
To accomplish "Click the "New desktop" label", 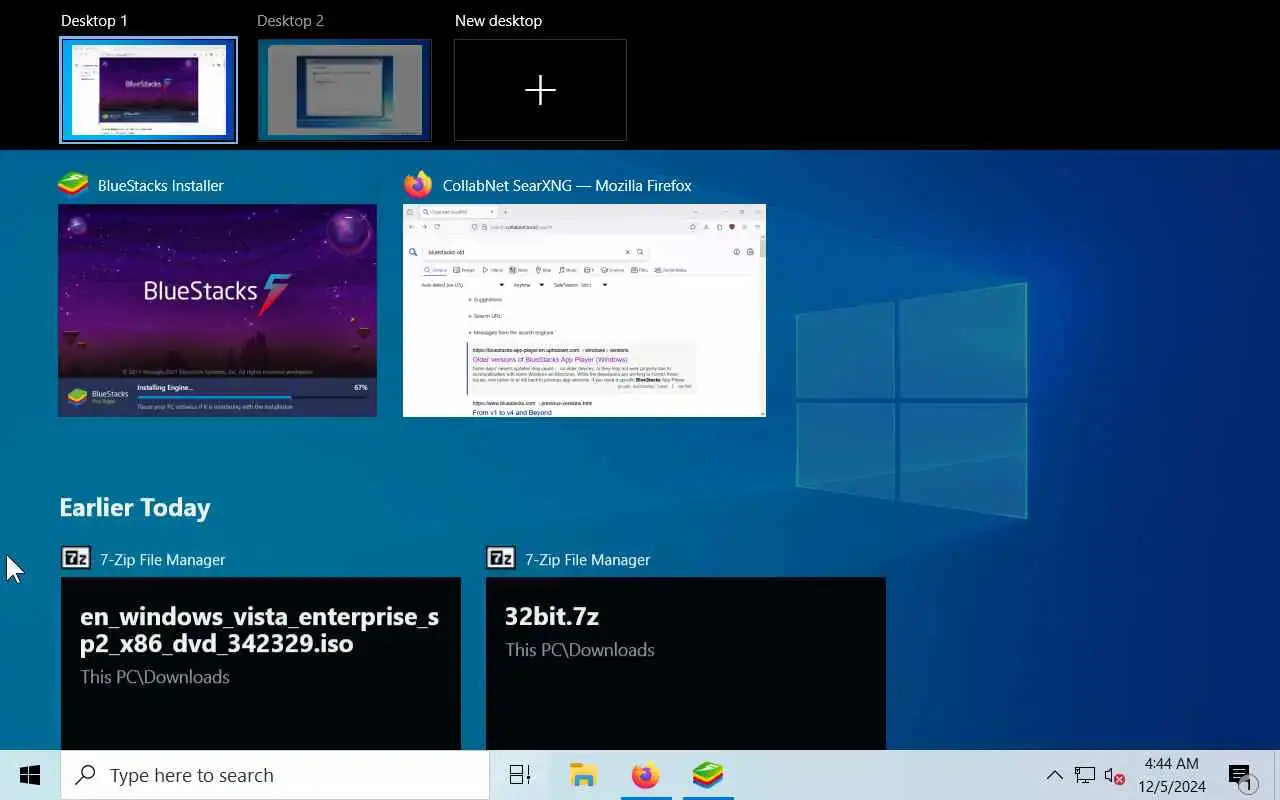I will click(x=498, y=20).
